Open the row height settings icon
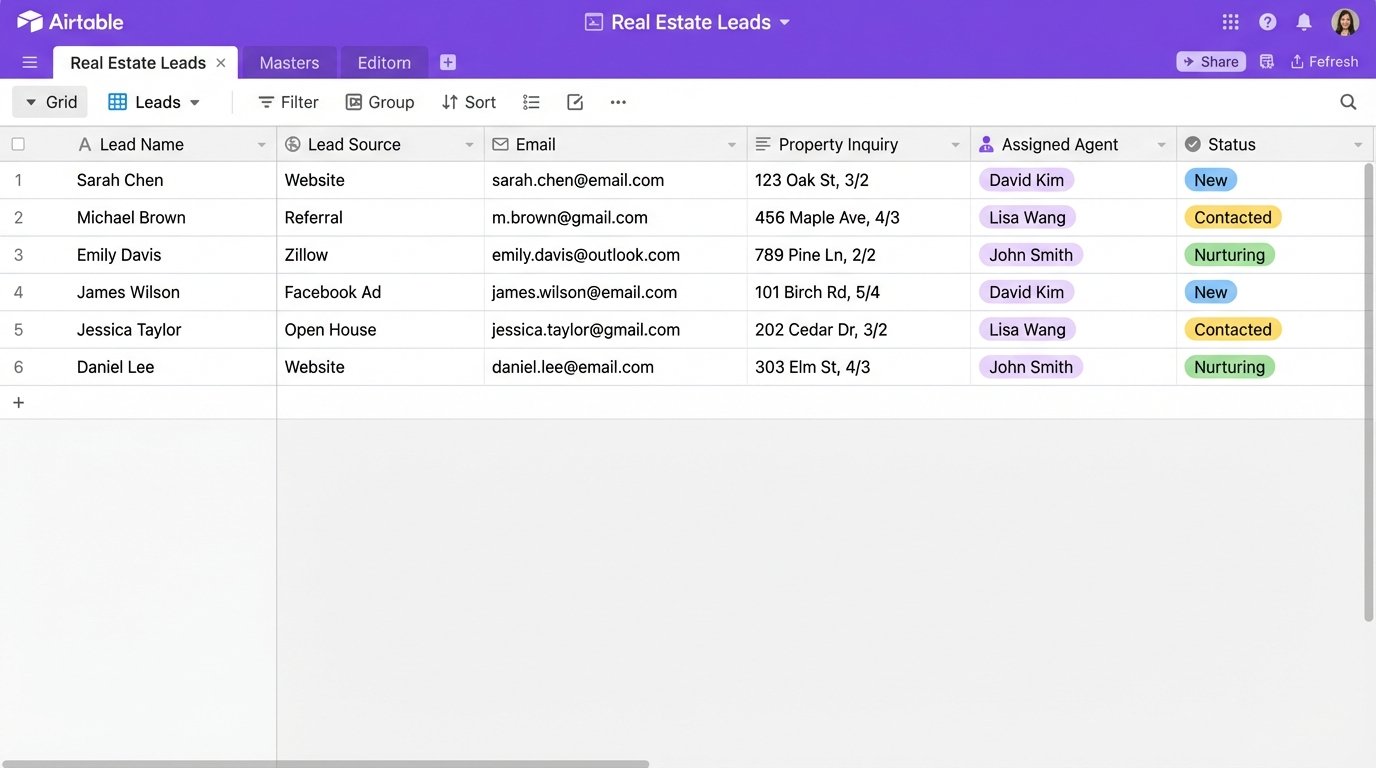Image resolution: width=1376 pixels, height=768 pixels. coord(531,101)
